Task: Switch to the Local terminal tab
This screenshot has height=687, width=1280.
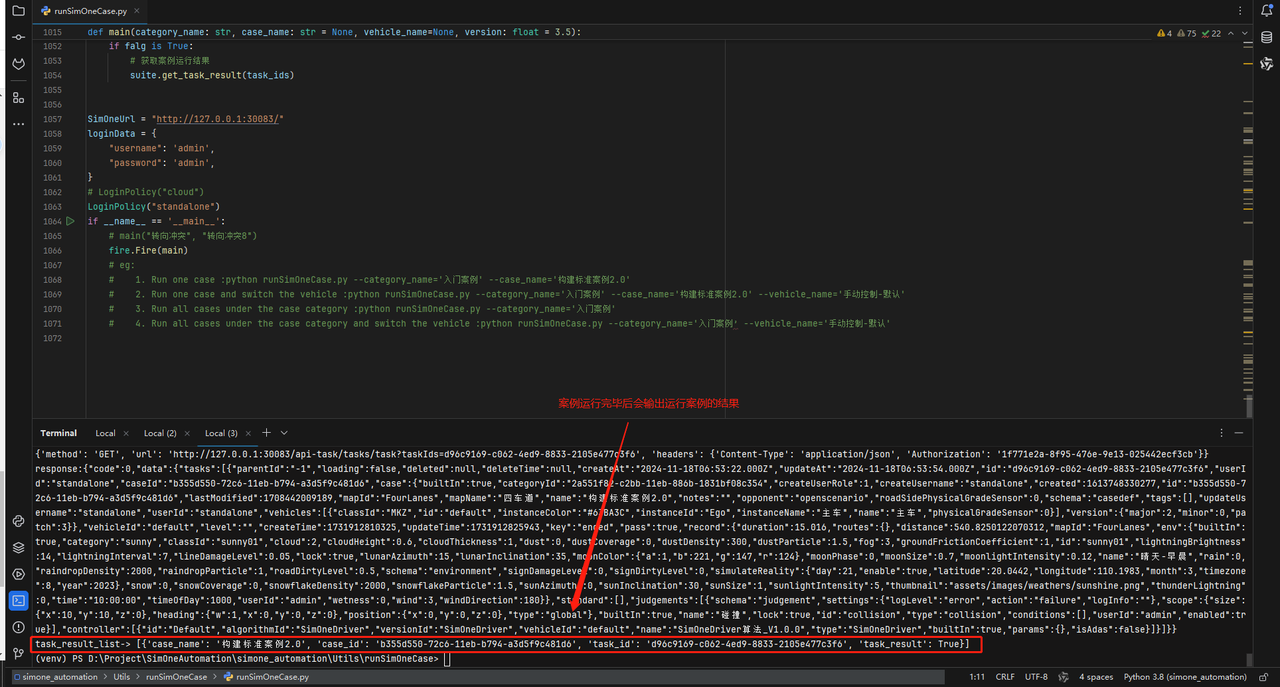Action: coord(105,433)
